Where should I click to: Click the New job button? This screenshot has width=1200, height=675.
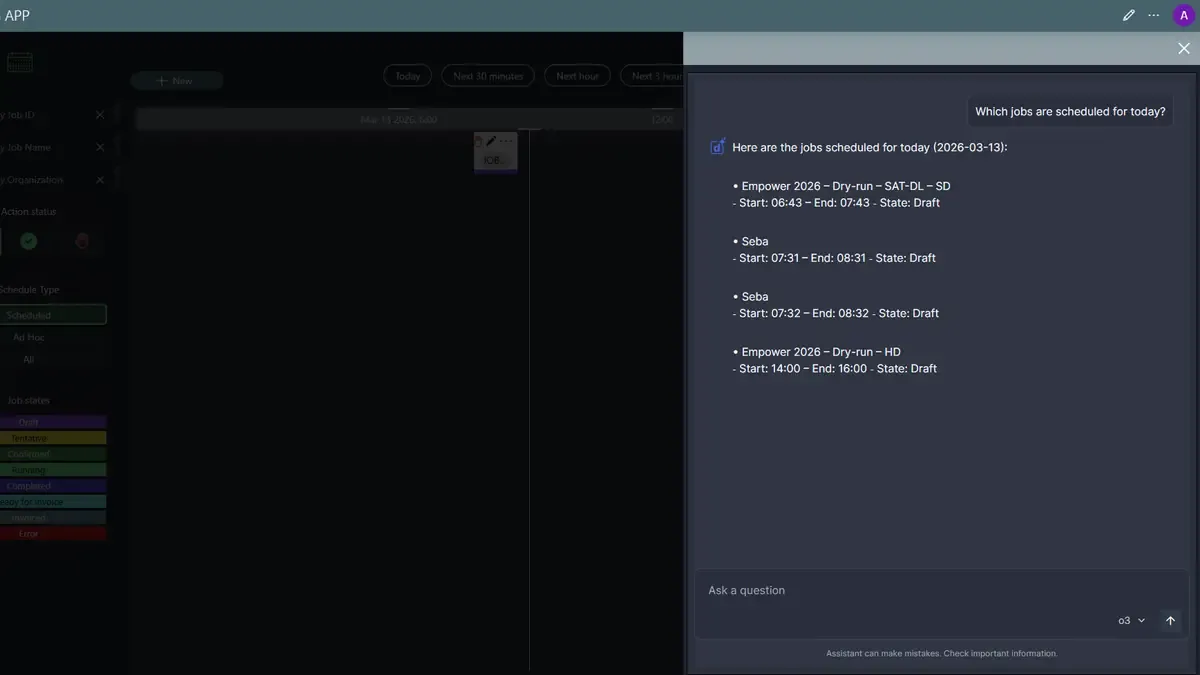click(176, 81)
